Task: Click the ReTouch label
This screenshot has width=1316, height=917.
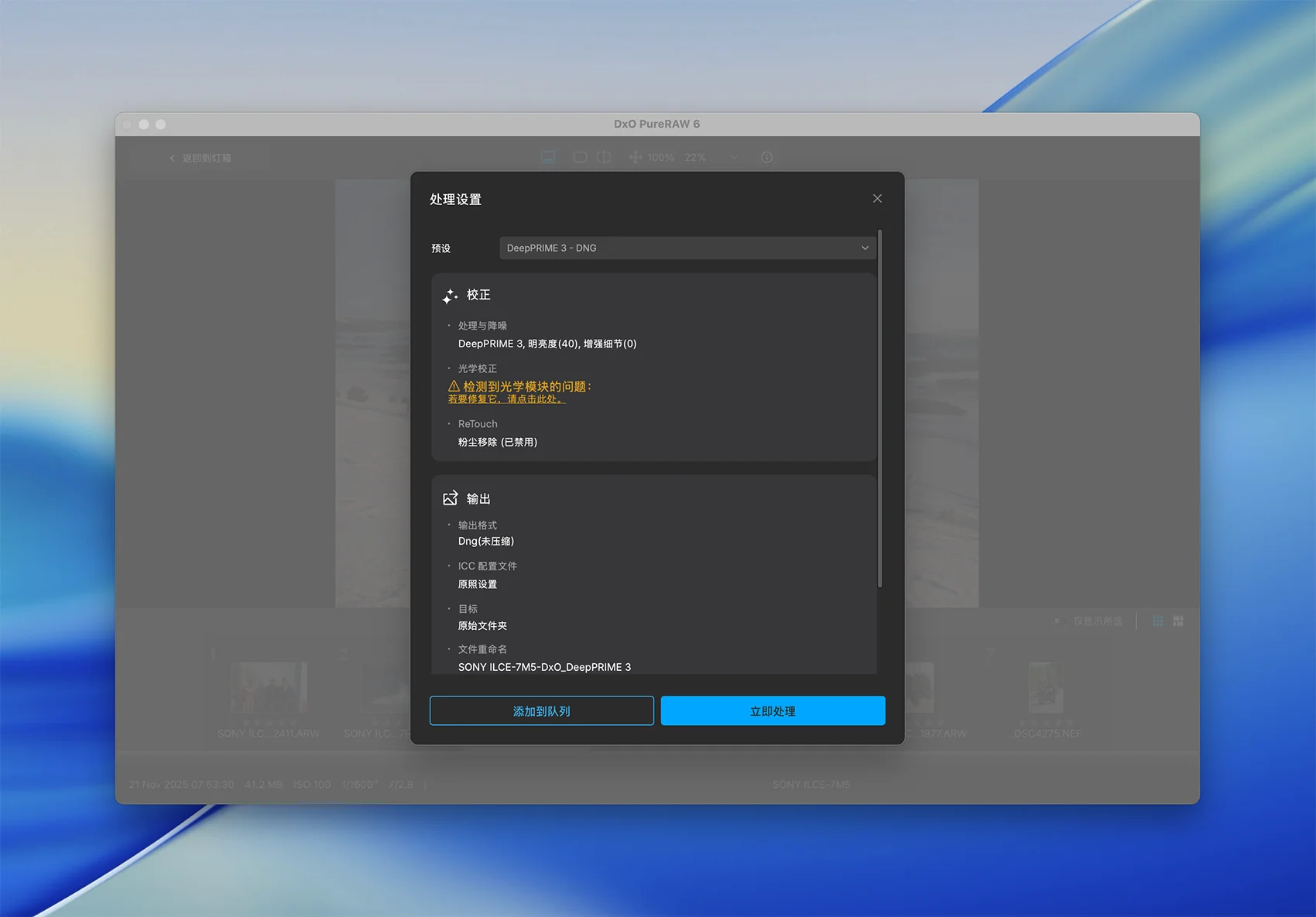Action: [478, 424]
